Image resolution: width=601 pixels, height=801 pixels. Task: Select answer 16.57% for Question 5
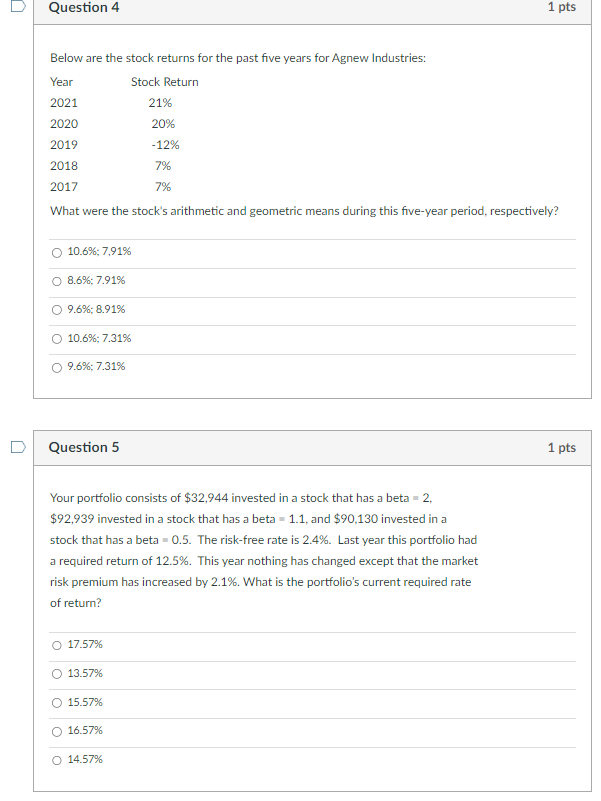click(x=57, y=731)
